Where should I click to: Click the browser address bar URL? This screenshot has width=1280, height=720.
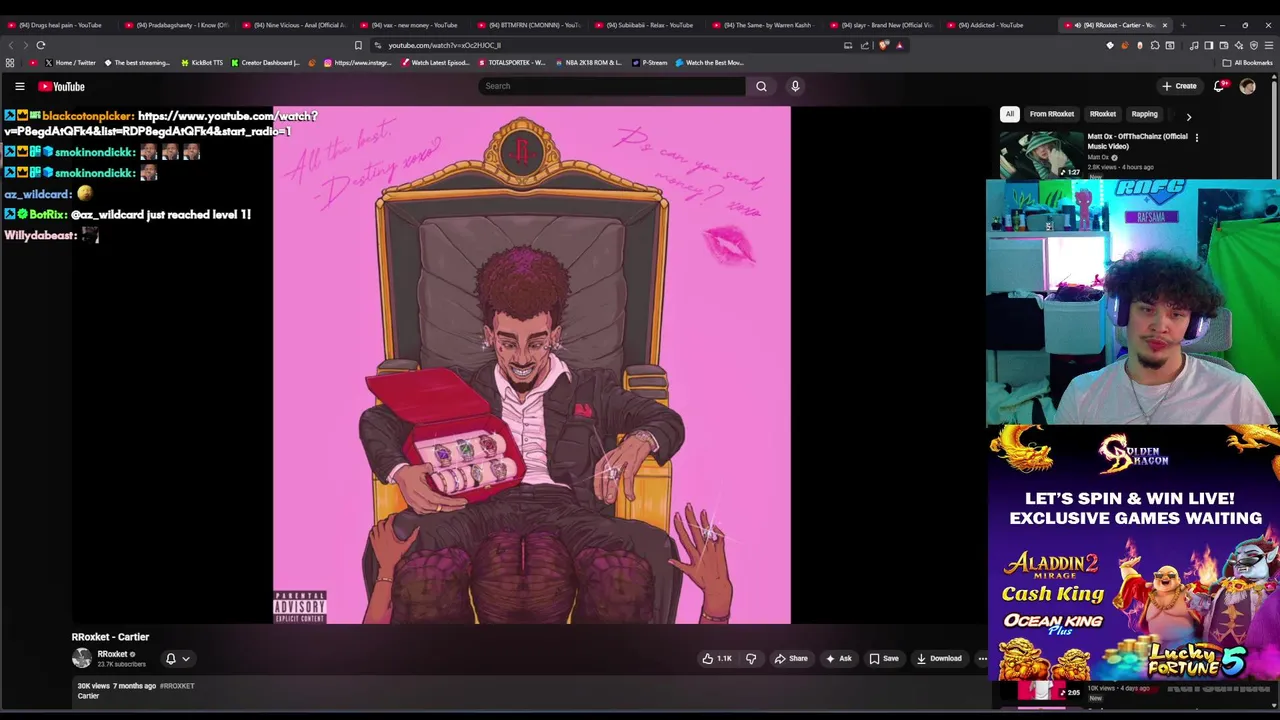coord(445,45)
